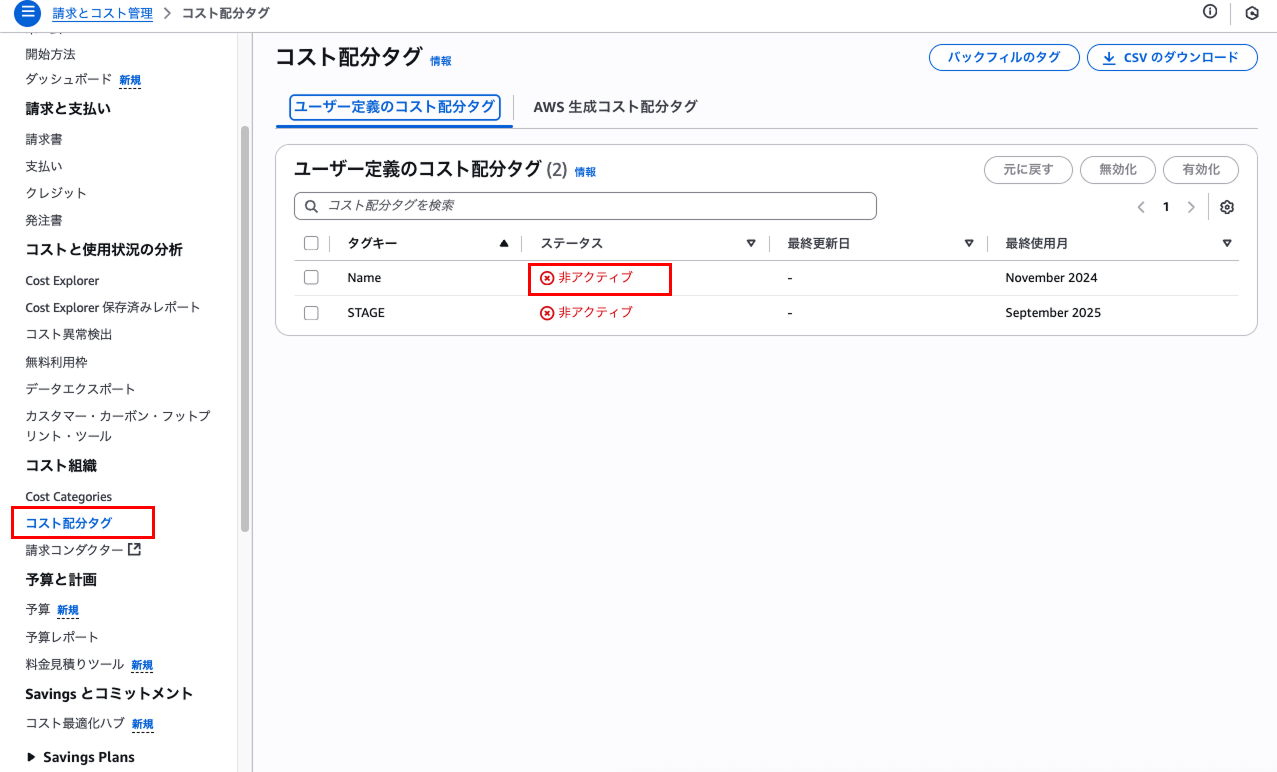Focus the コスト配分タグを検索 search field
Screen dimensions: 1277x772
[585, 206]
